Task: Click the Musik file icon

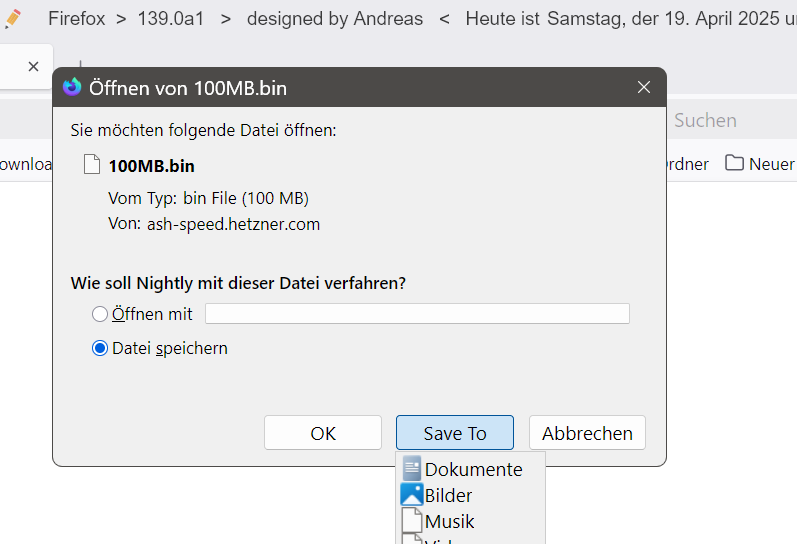Action: click(x=411, y=521)
